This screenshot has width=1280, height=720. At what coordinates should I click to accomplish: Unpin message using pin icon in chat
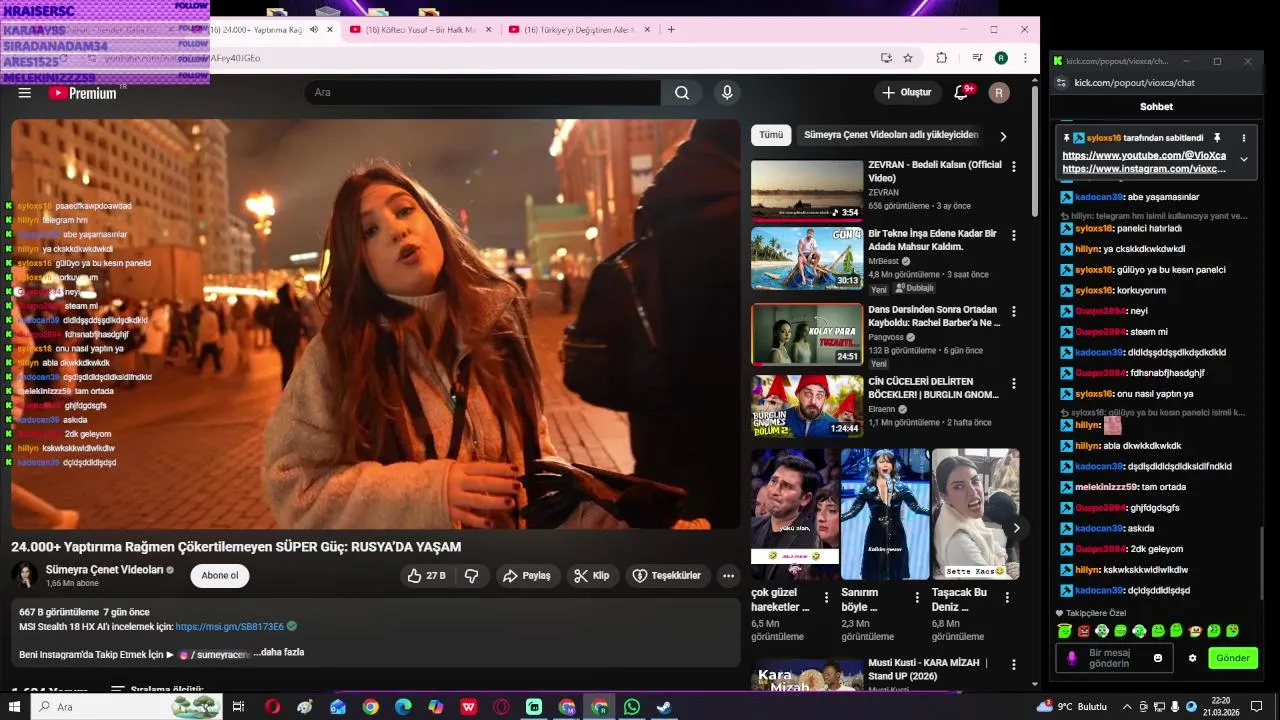(1217, 138)
